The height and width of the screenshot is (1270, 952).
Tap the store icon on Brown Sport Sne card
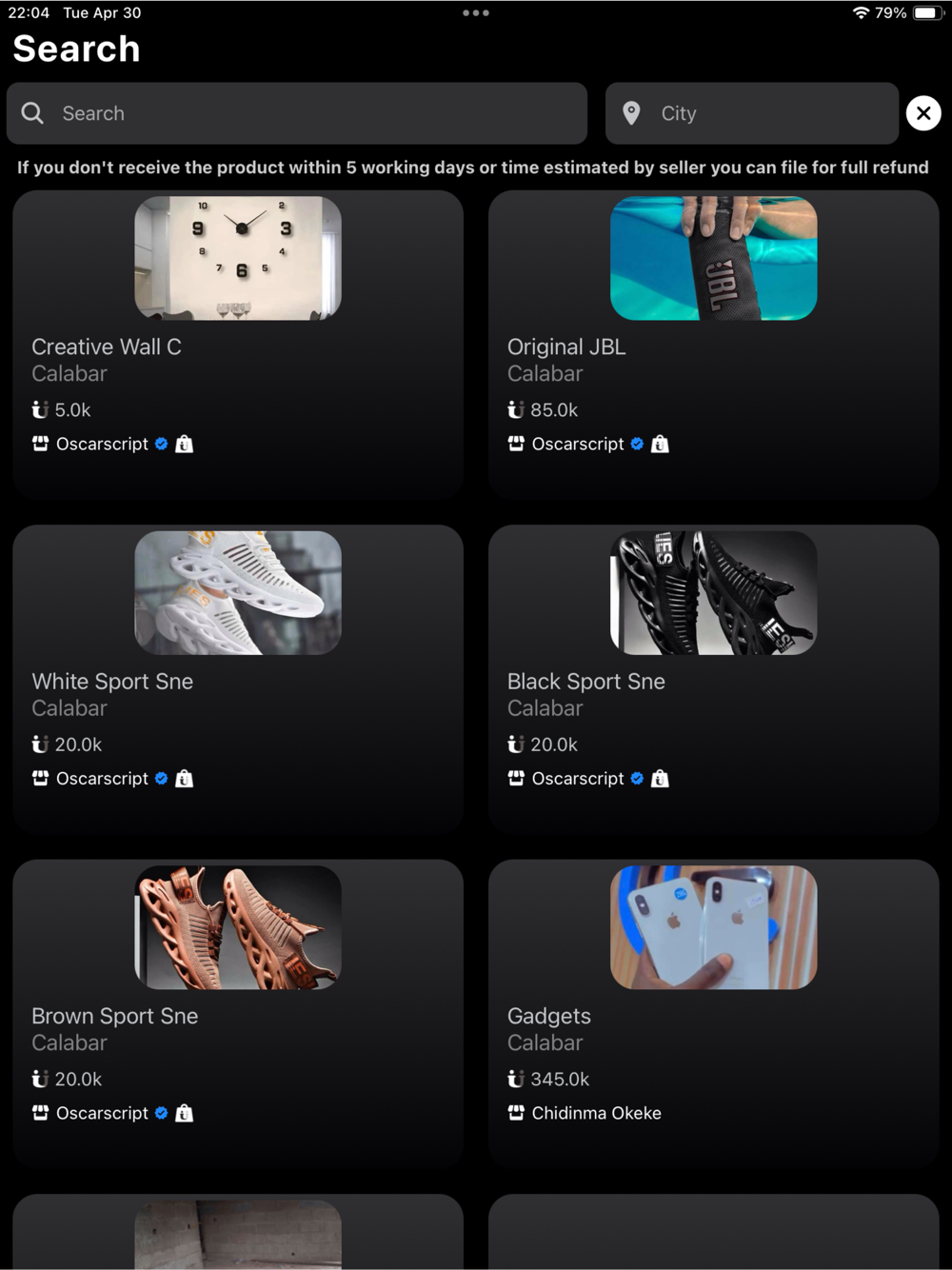pyautogui.click(x=40, y=1113)
